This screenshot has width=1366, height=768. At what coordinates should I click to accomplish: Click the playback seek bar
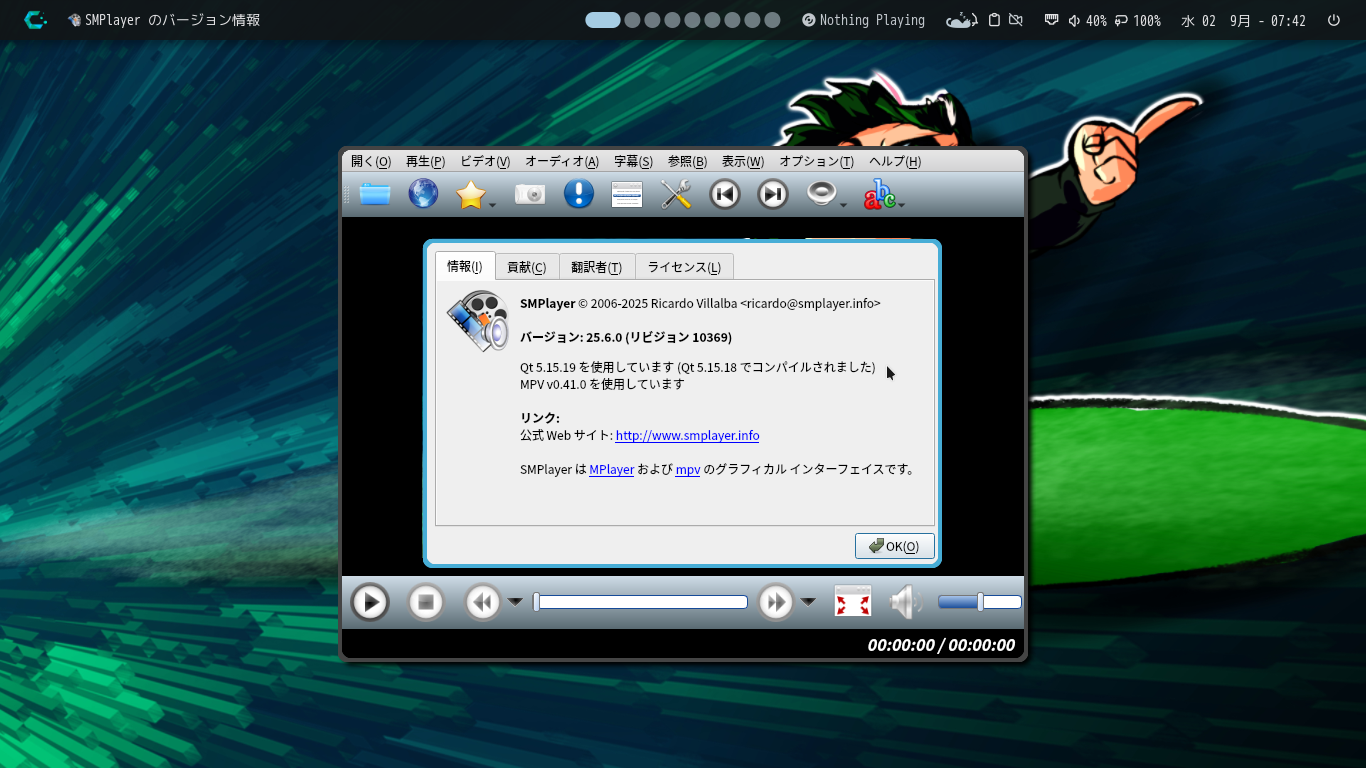pos(641,602)
